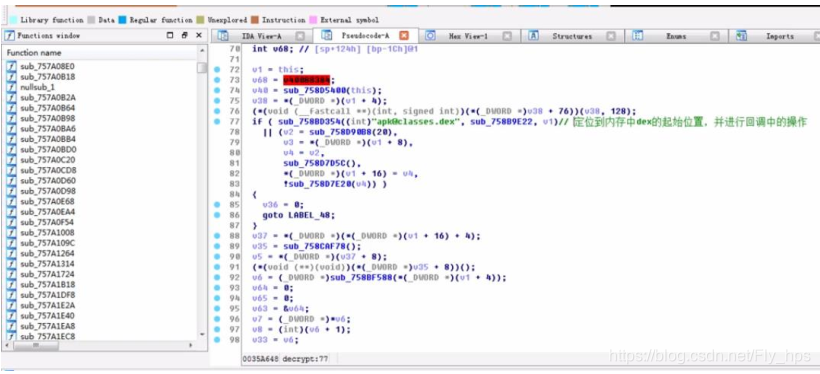
Task: Close the IDA View-A tab
Action: (x=300, y=36)
